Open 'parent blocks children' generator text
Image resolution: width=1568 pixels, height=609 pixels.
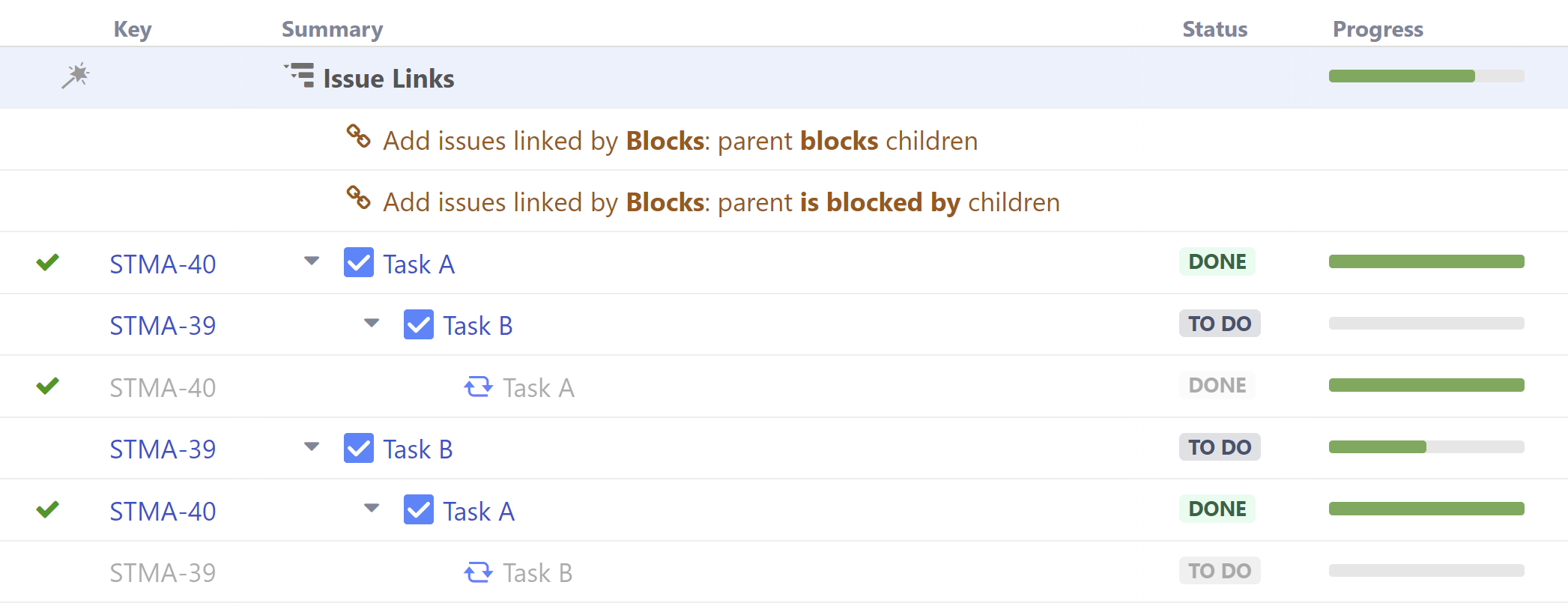[x=679, y=141]
